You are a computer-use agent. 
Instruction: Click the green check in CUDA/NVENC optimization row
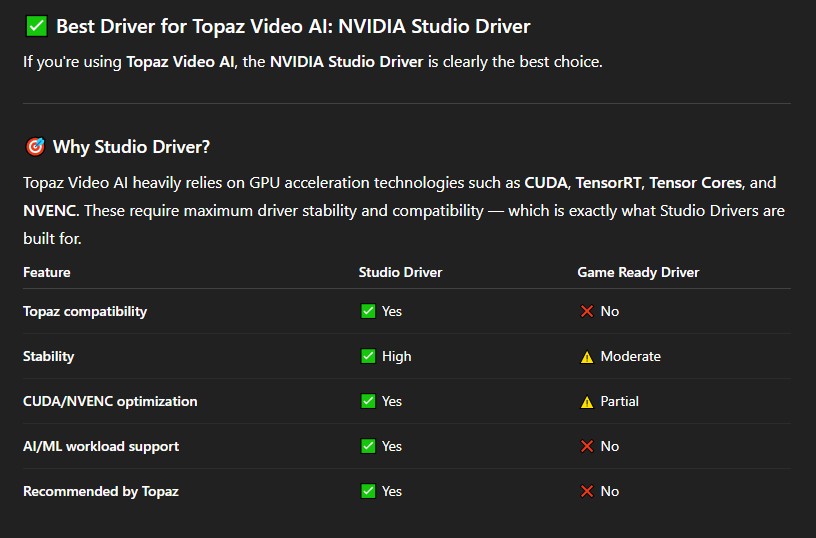click(368, 401)
